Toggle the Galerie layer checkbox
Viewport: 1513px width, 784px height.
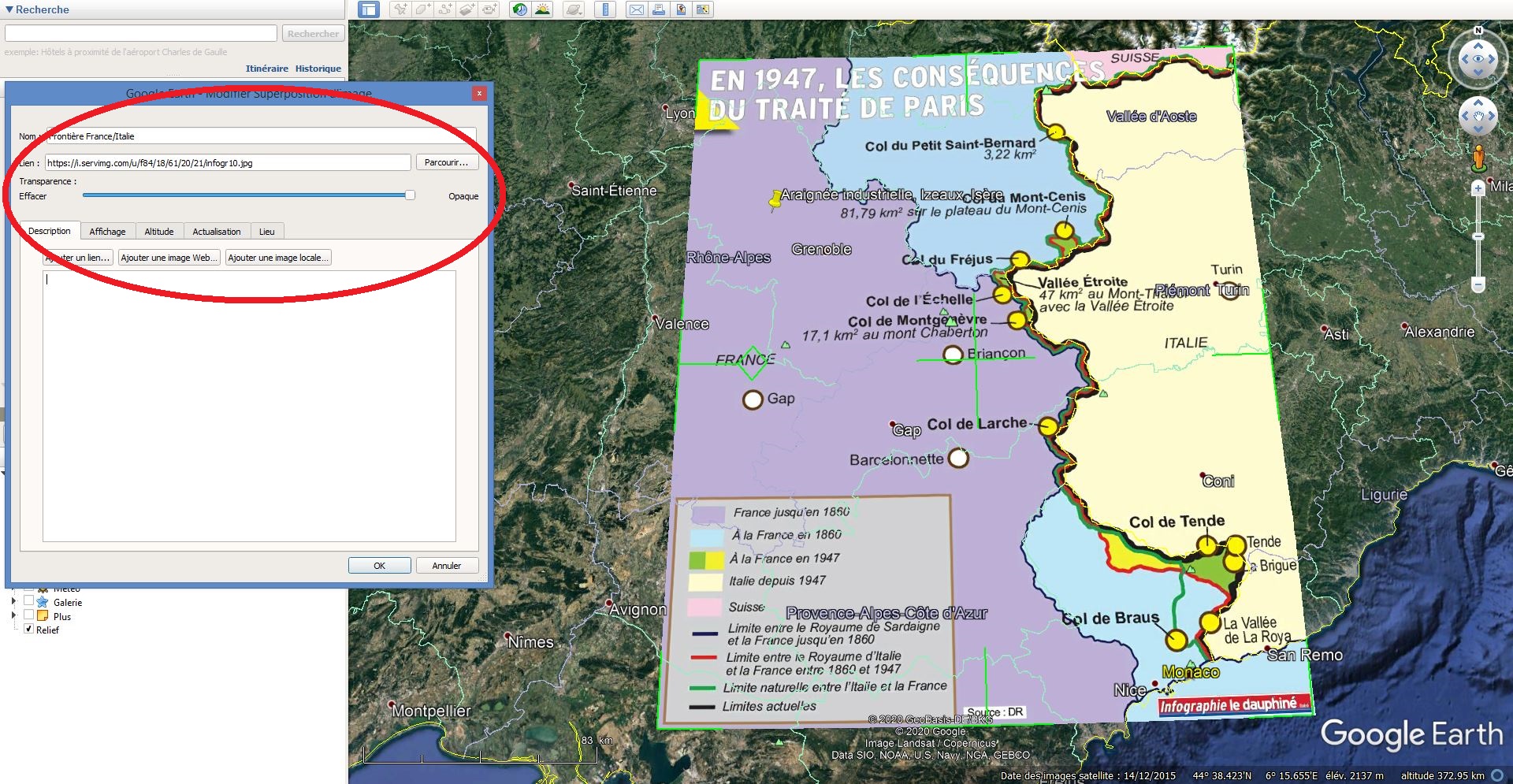(28, 600)
